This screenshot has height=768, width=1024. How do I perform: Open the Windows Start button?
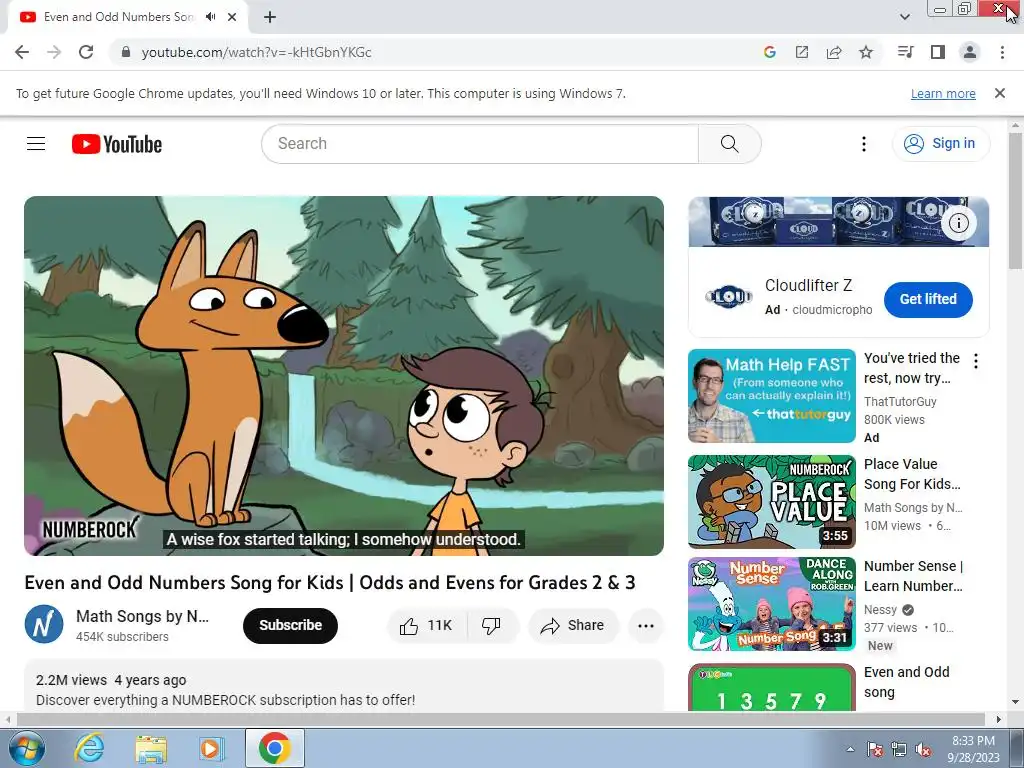(x=26, y=748)
